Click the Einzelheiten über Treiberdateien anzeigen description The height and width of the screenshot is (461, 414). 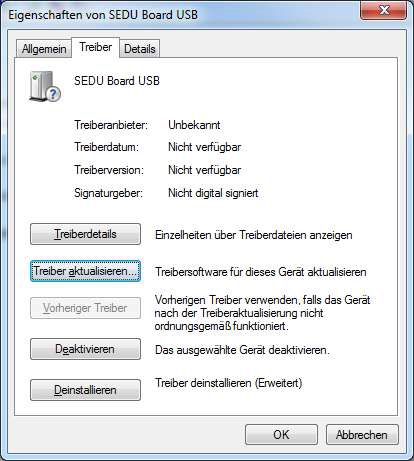[254, 235]
